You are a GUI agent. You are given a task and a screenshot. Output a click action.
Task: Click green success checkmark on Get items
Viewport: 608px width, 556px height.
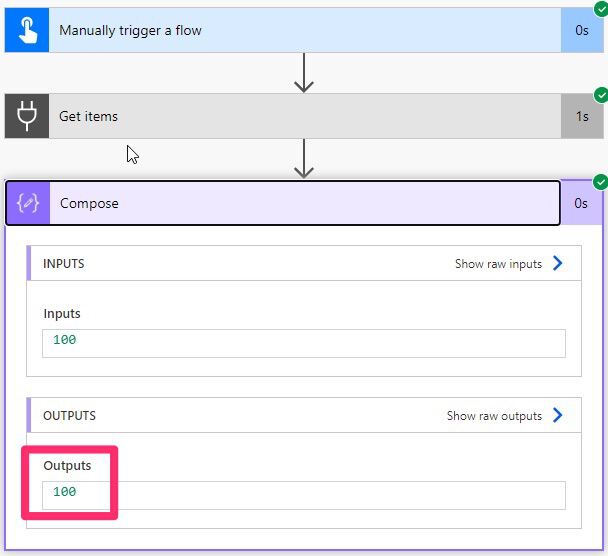point(600,95)
